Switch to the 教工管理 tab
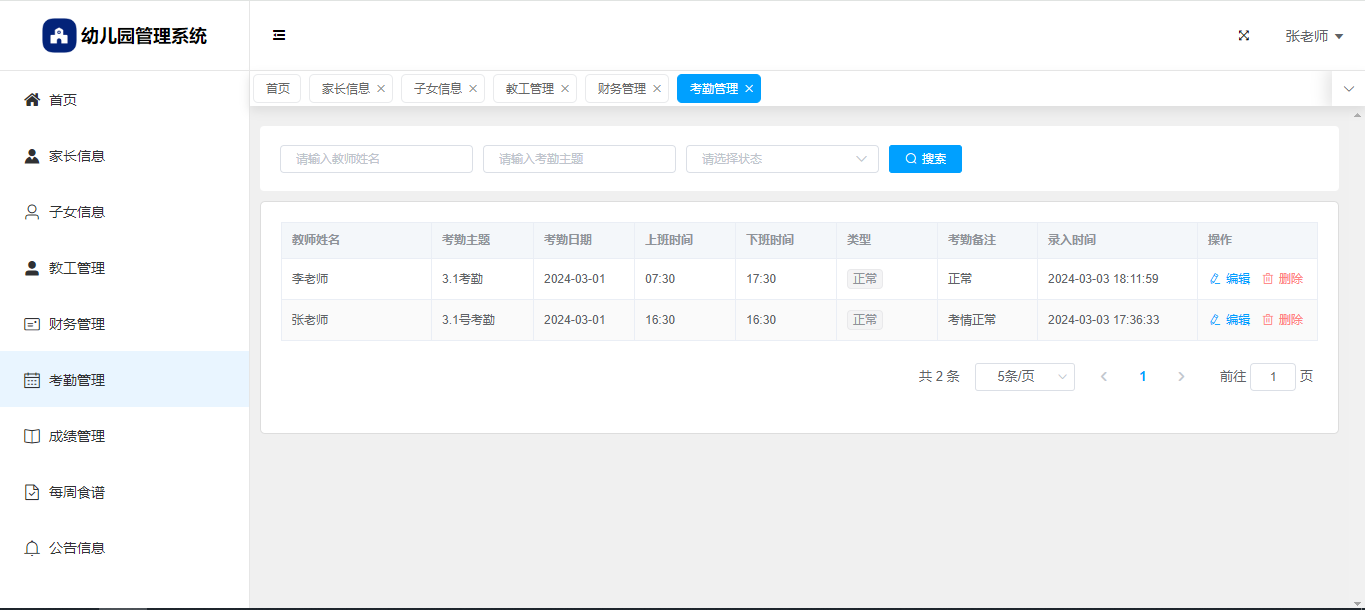The height and width of the screenshot is (610, 1365). (529, 89)
